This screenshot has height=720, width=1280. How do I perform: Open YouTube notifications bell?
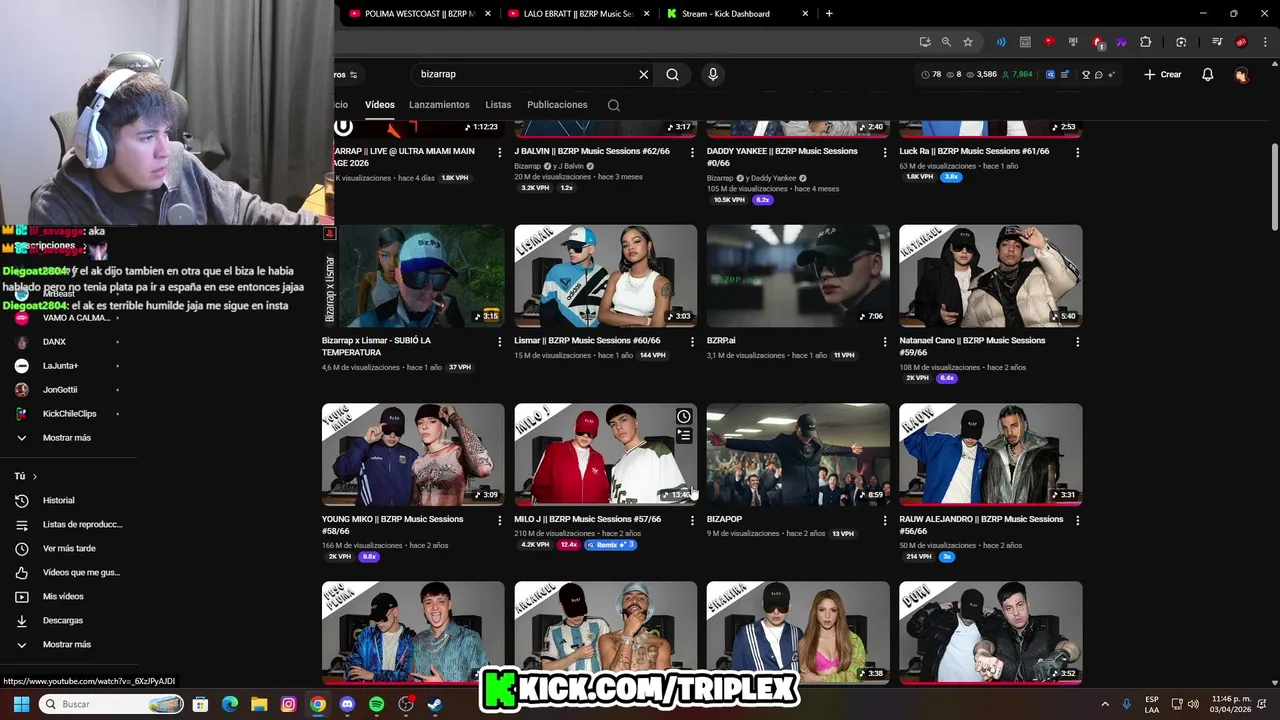[1208, 74]
